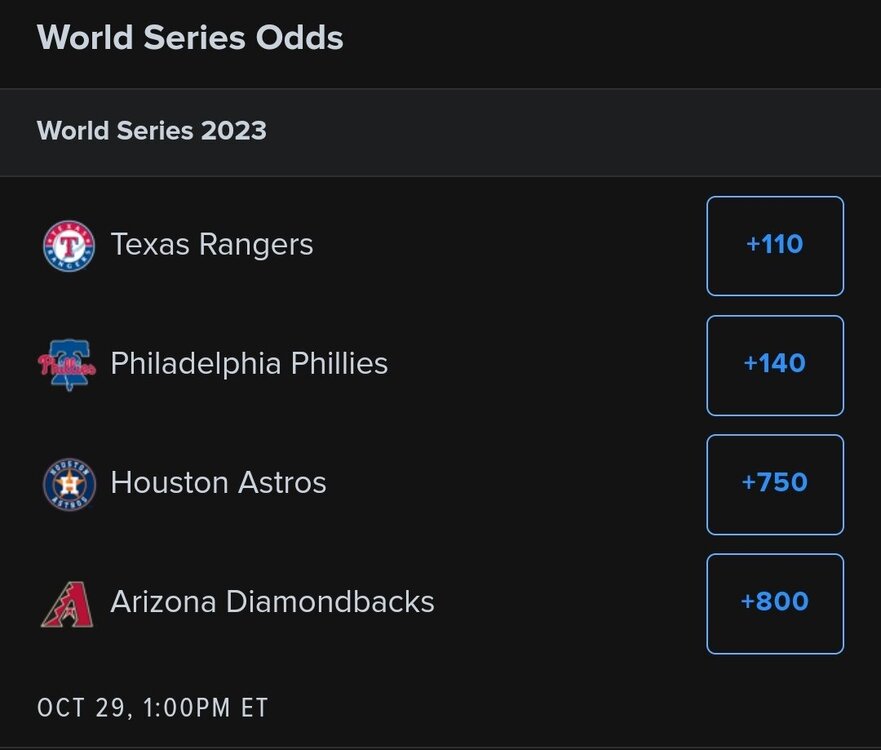This screenshot has height=750, width=881.
Task: Add Astros odds to the bet slip
Action: coord(775,484)
